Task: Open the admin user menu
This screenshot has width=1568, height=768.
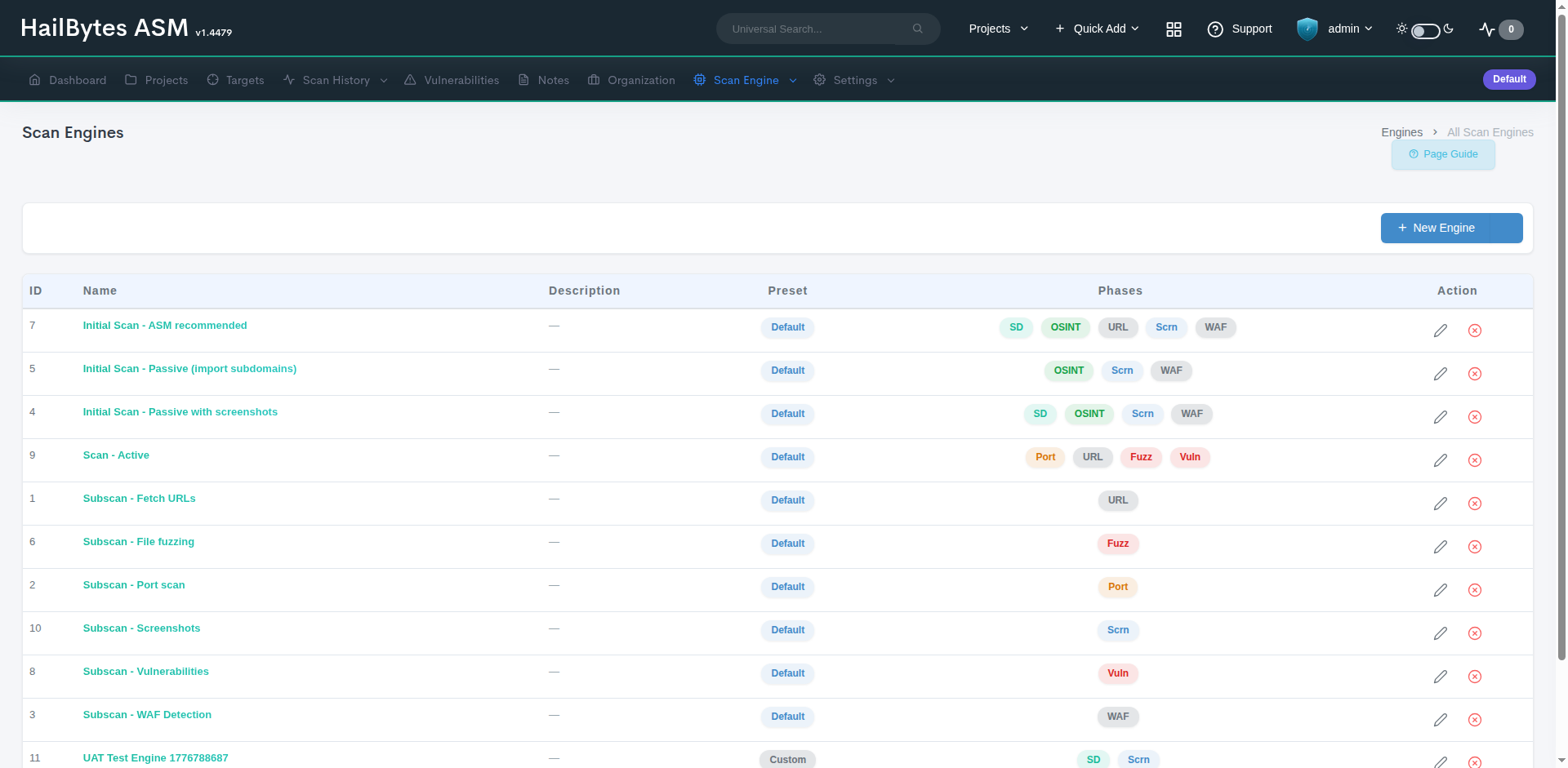Action: pyautogui.click(x=1350, y=29)
